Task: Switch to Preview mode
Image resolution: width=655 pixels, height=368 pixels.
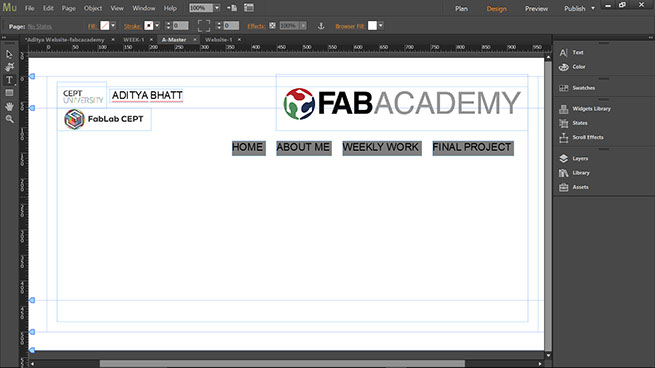Action: point(536,8)
